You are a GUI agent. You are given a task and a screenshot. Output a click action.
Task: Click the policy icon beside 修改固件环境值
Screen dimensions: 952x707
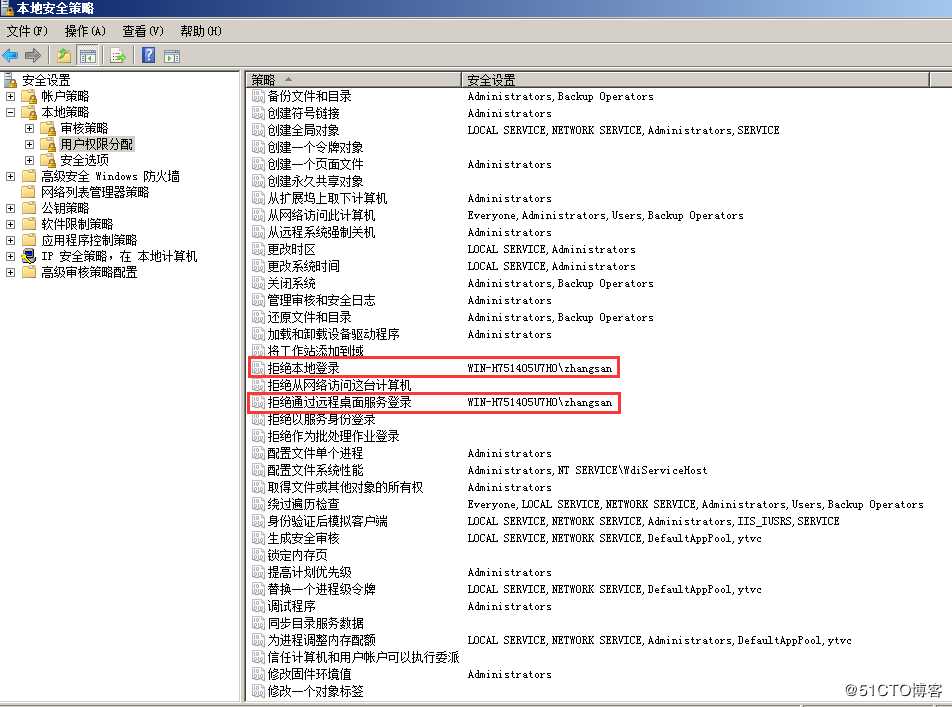(258, 674)
